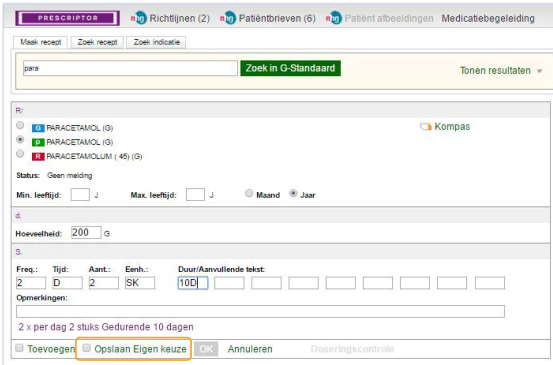This screenshot has height=365, width=553.
Task: Open the Zoek indicatie tab
Action: coord(157,42)
